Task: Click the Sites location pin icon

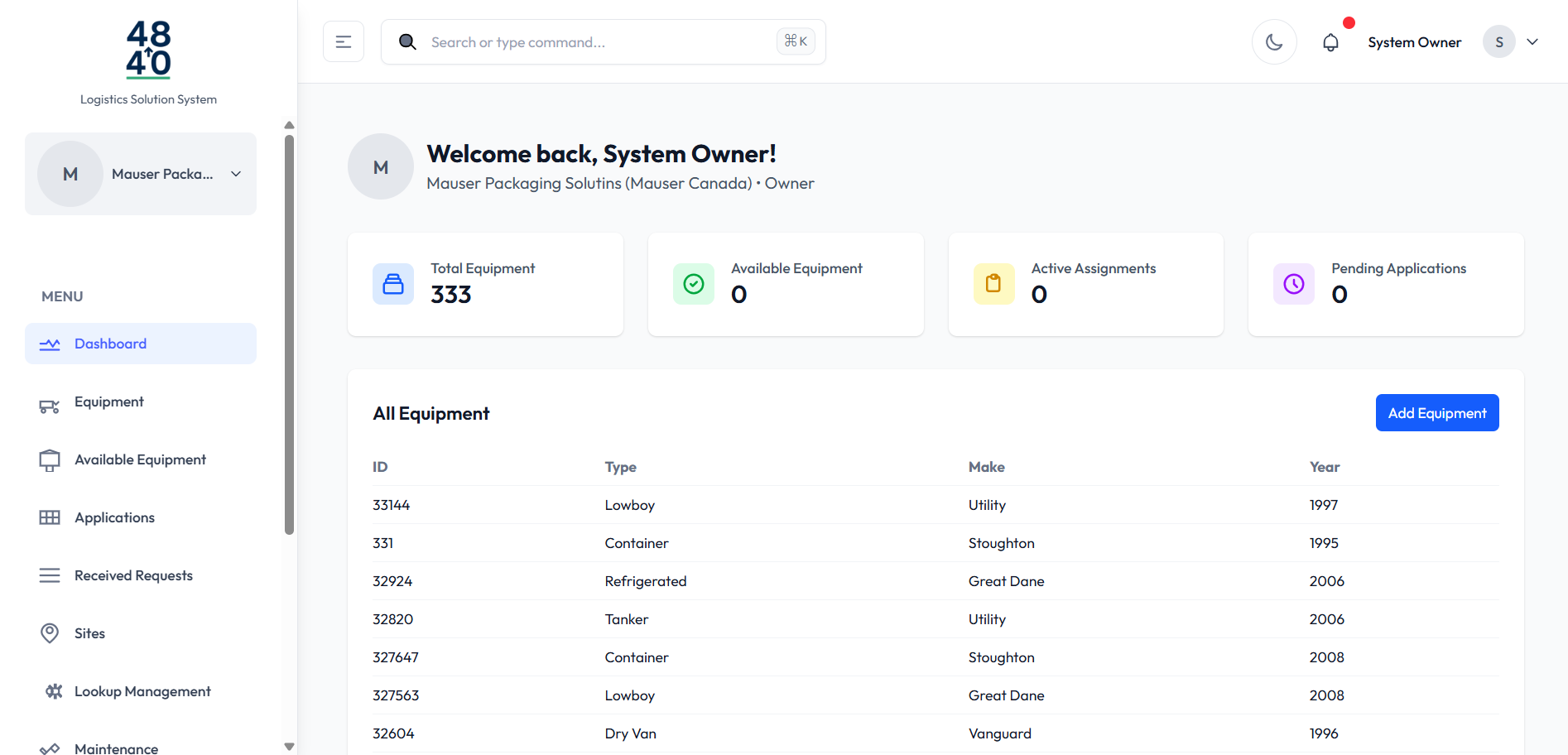Action: pyautogui.click(x=50, y=633)
